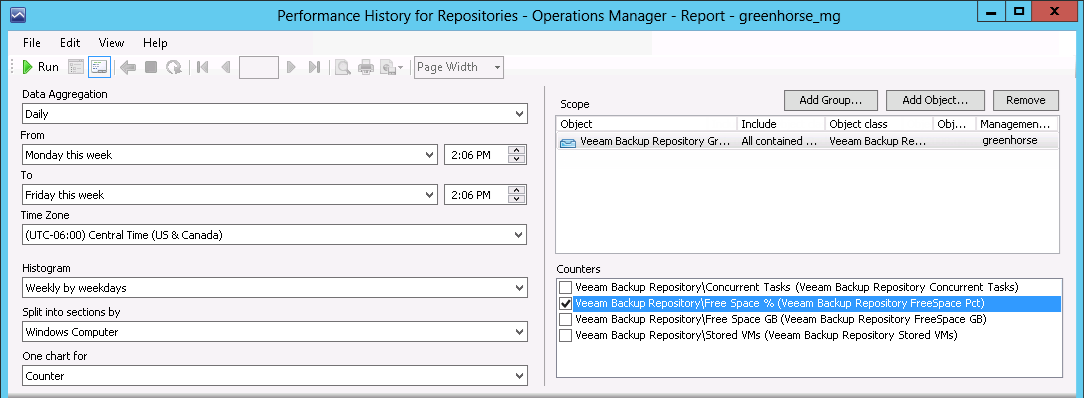The image size is (1084, 398).
Task: Click the Add Group... button
Action: (x=831, y=100)
